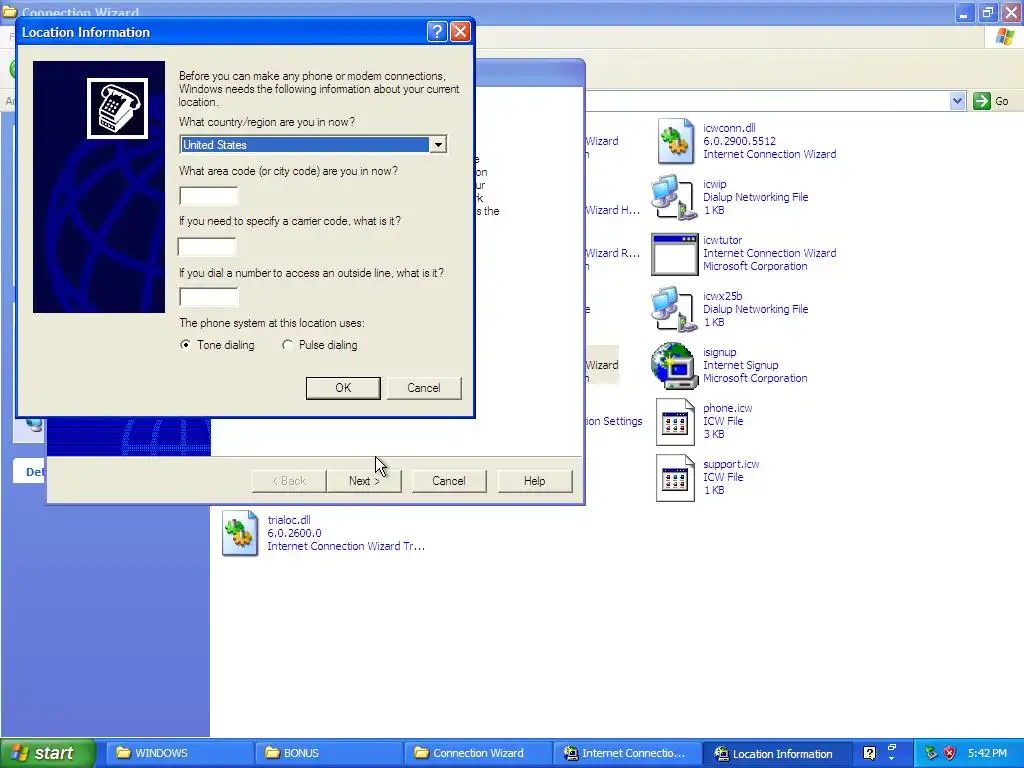Click the isignup file name text

click(719, 353)
